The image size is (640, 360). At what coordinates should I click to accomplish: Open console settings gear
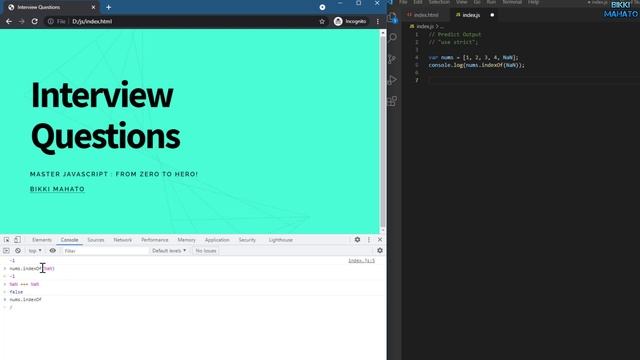click(x=380, y=251)
